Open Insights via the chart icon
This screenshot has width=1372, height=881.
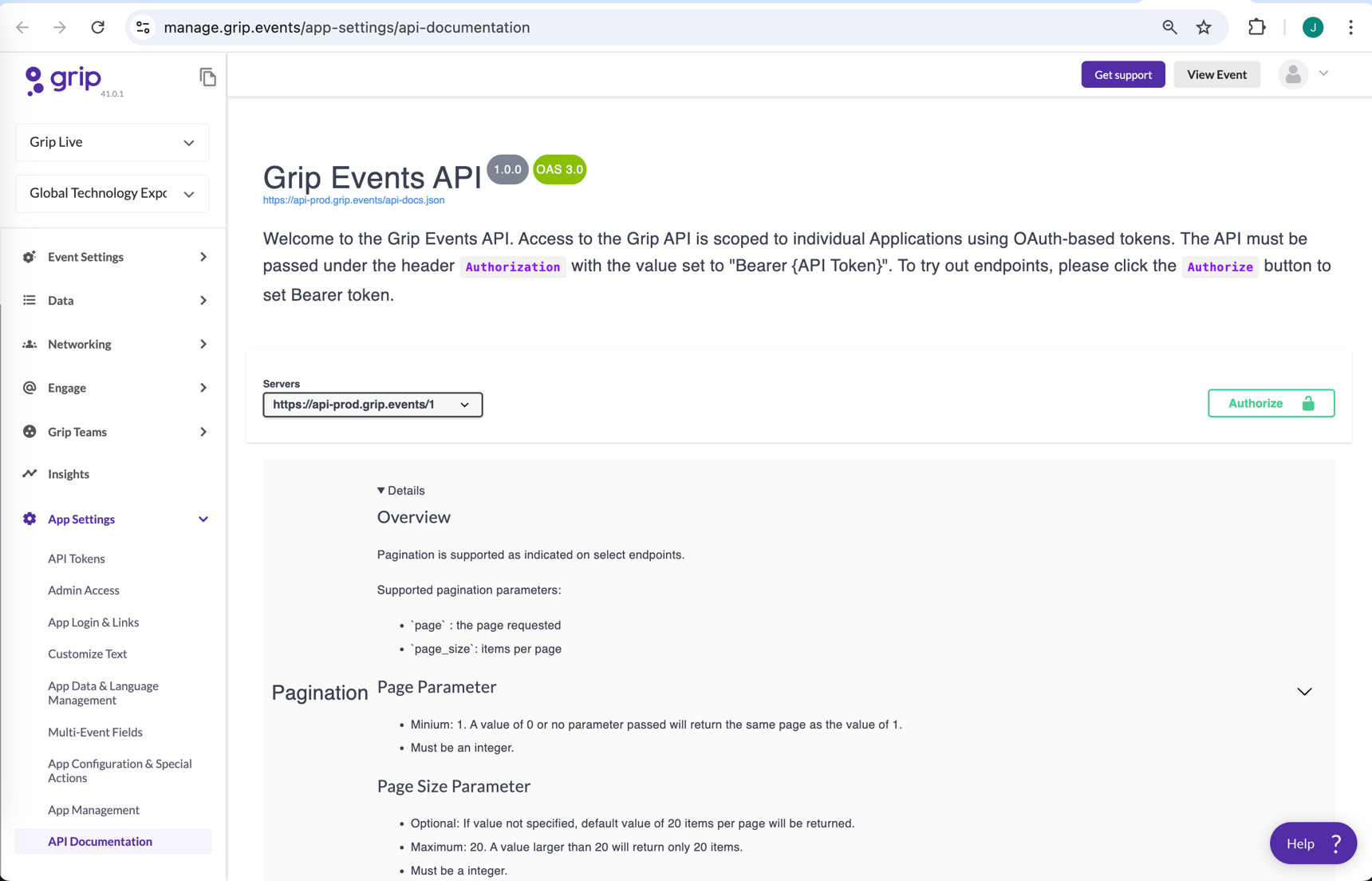point(30,473)
